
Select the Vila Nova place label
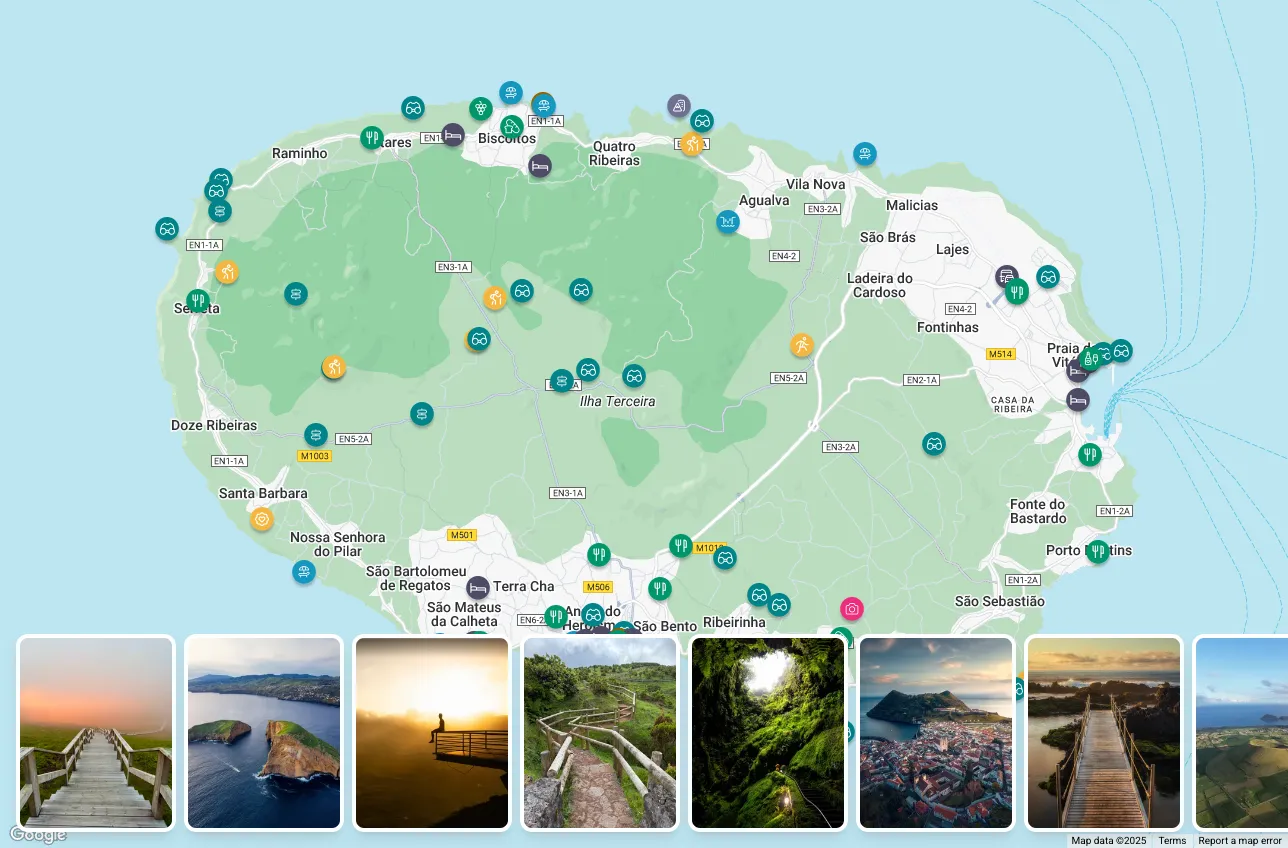coord(816,184)
